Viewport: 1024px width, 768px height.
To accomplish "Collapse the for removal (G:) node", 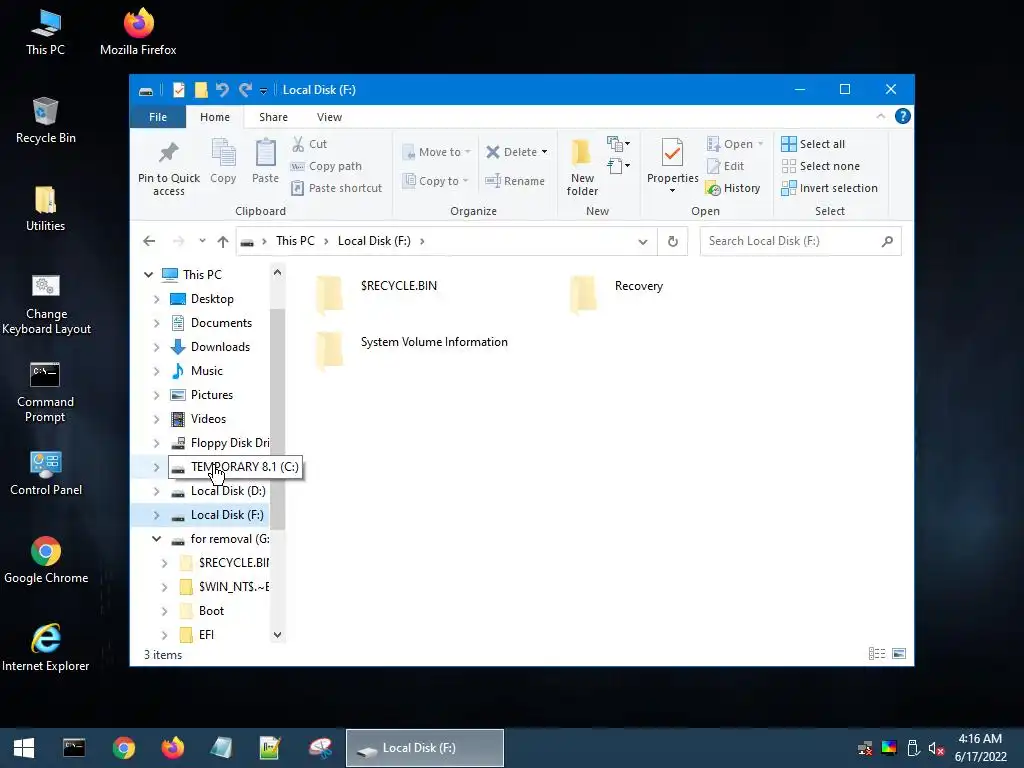I will [x=156, y=539].
